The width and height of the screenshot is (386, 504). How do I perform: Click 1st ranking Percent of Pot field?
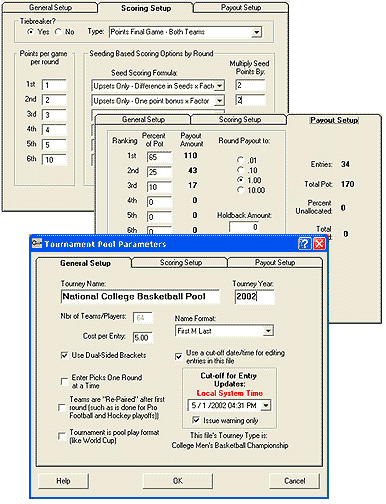160,157
